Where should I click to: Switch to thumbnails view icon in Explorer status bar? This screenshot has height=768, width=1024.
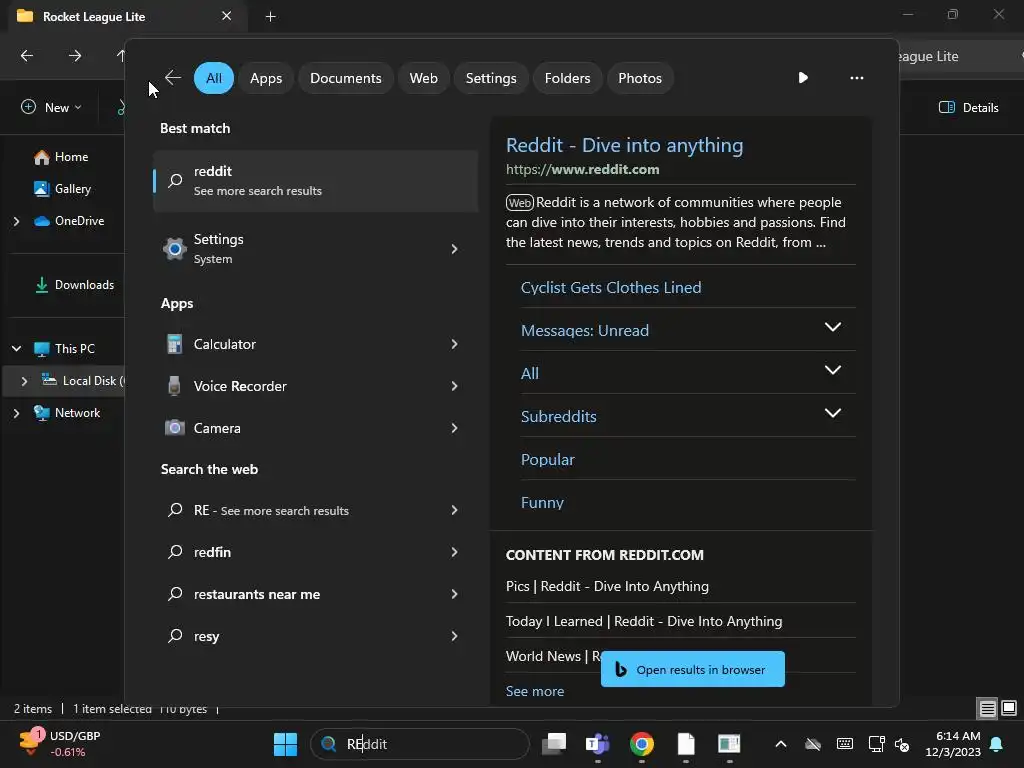click(1009, 708)
